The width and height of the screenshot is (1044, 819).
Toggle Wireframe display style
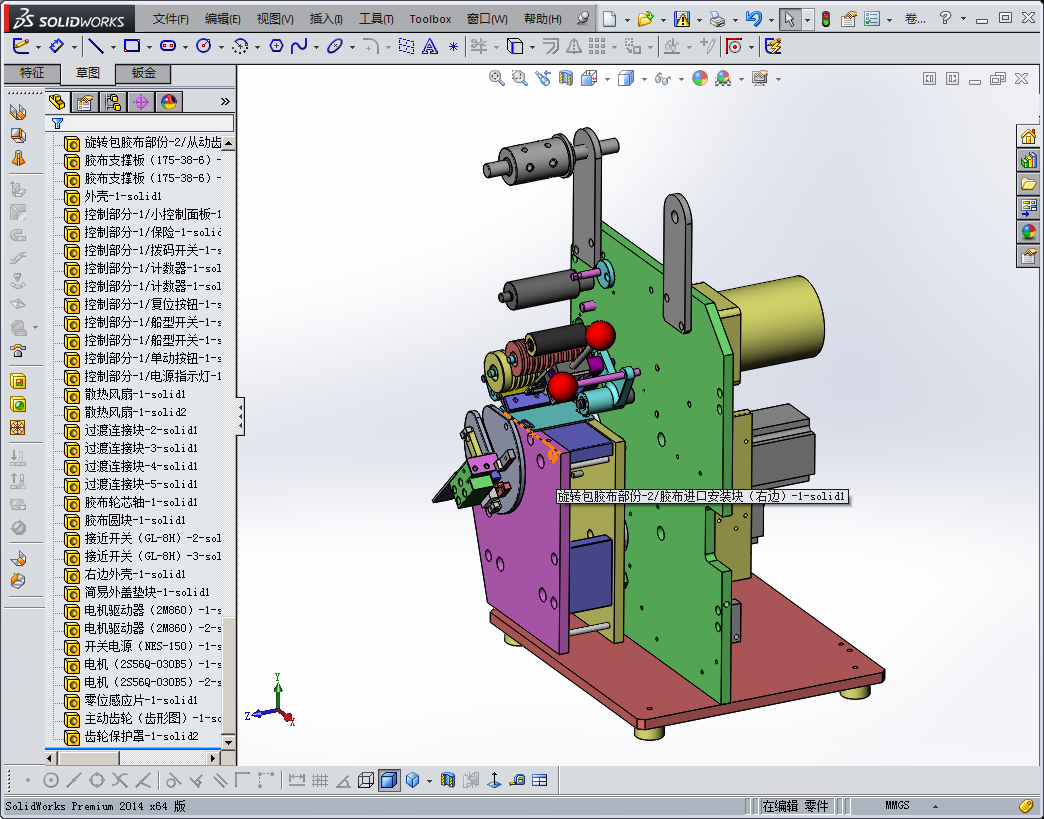pos(366,780)
